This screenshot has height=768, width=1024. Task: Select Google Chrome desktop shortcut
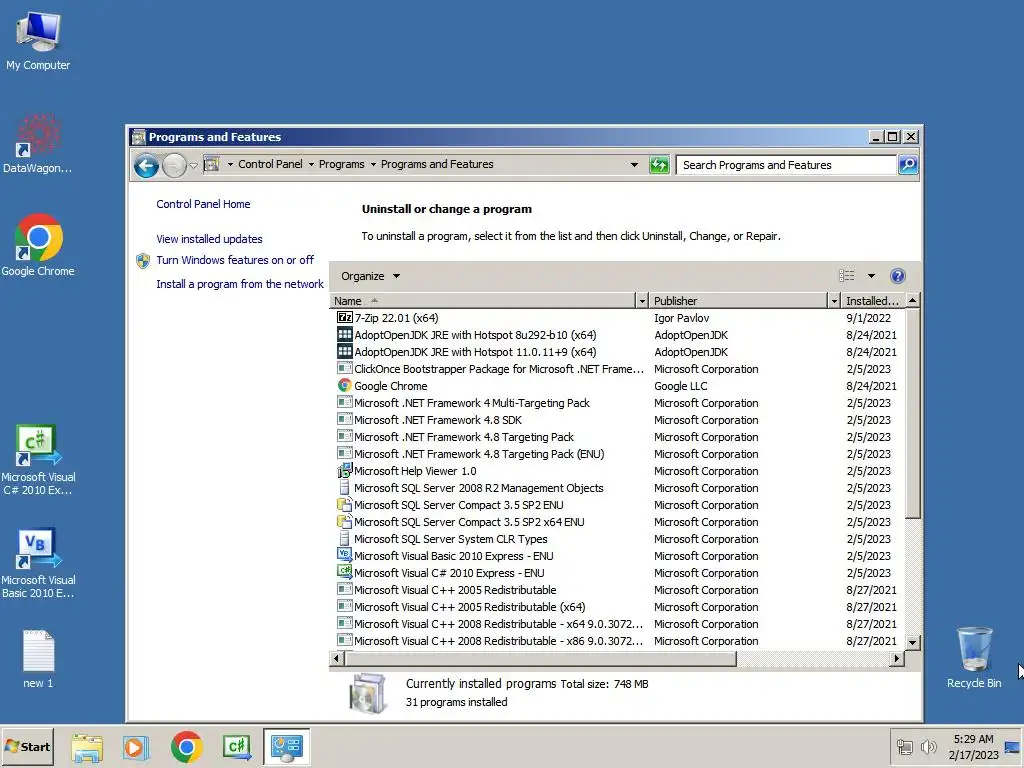tap(38, 246)
